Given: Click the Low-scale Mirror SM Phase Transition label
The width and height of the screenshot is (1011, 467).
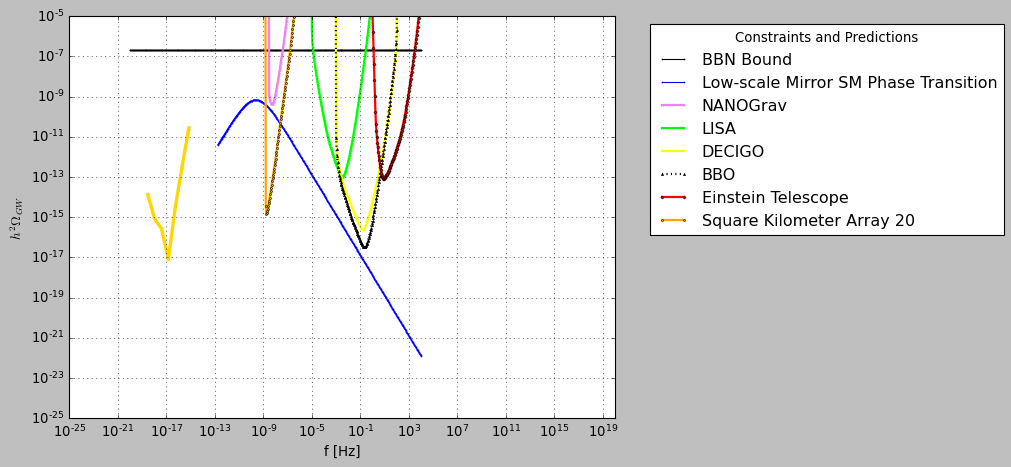Looking at the screenshot, I should click(849, 83).
